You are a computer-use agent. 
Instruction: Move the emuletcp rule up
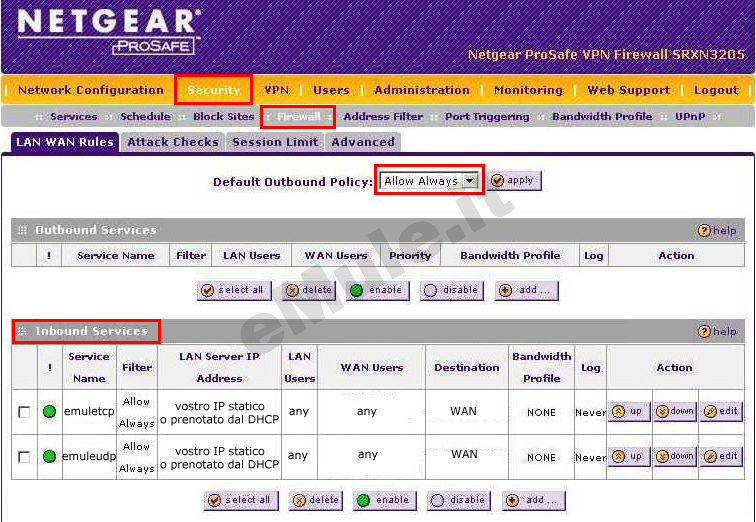[x=629, y=412]
